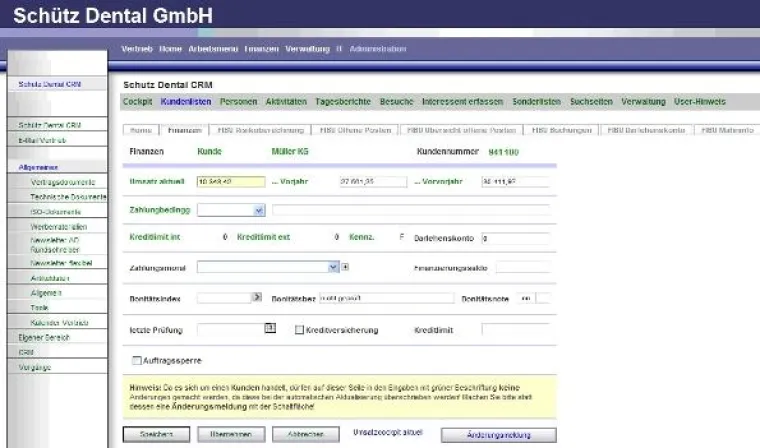760x448 pixels.
Task: Click the letzte Prüfung date field
Action: pyautogui.click(x=231, y=330)
